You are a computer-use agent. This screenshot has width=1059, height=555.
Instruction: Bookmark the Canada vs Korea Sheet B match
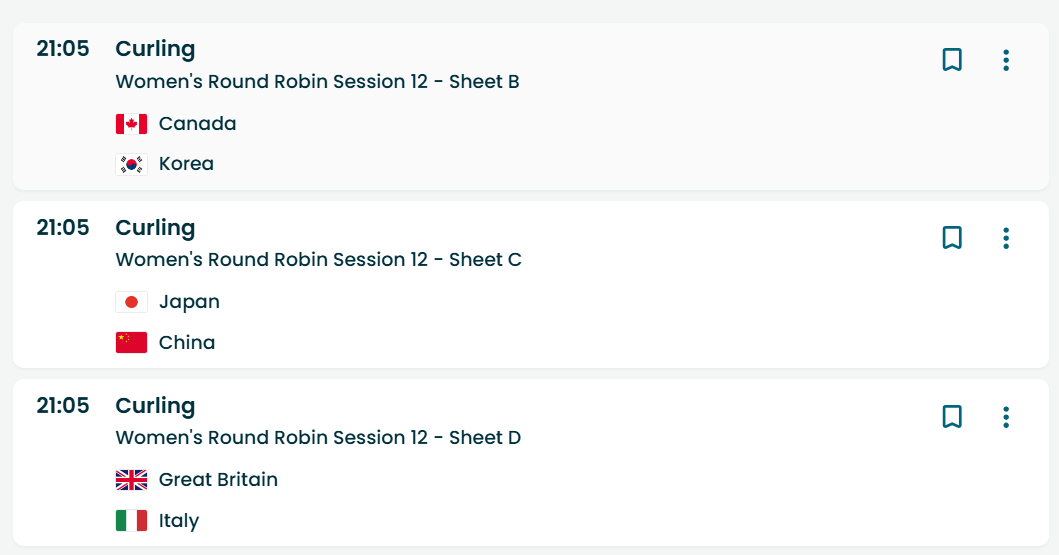(952, 60)
